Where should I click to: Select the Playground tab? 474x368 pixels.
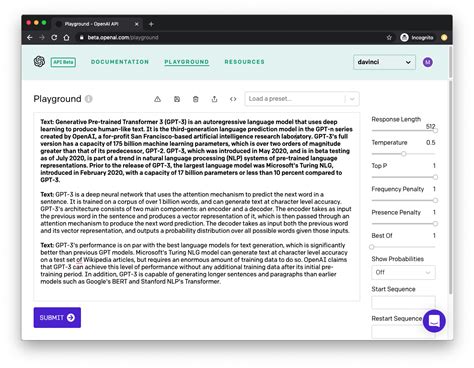tap(187, 62)
